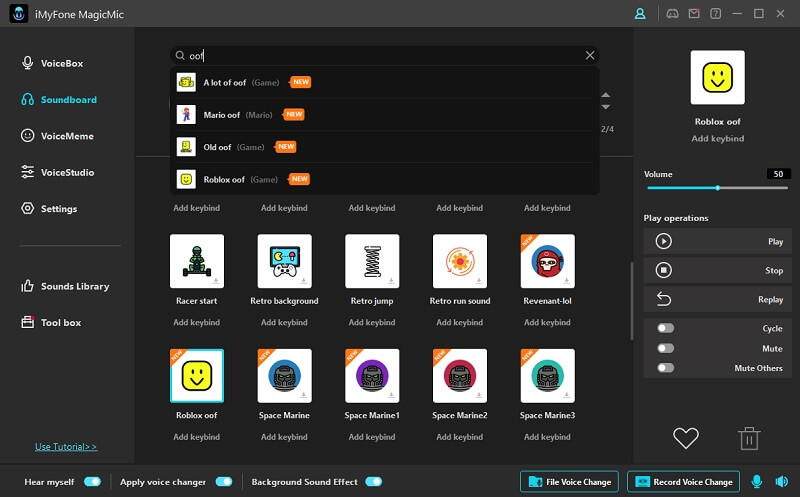Play the Space Marine1 sound
The image size is (800, 497).
pyautogui.click(x=372, y=376)
